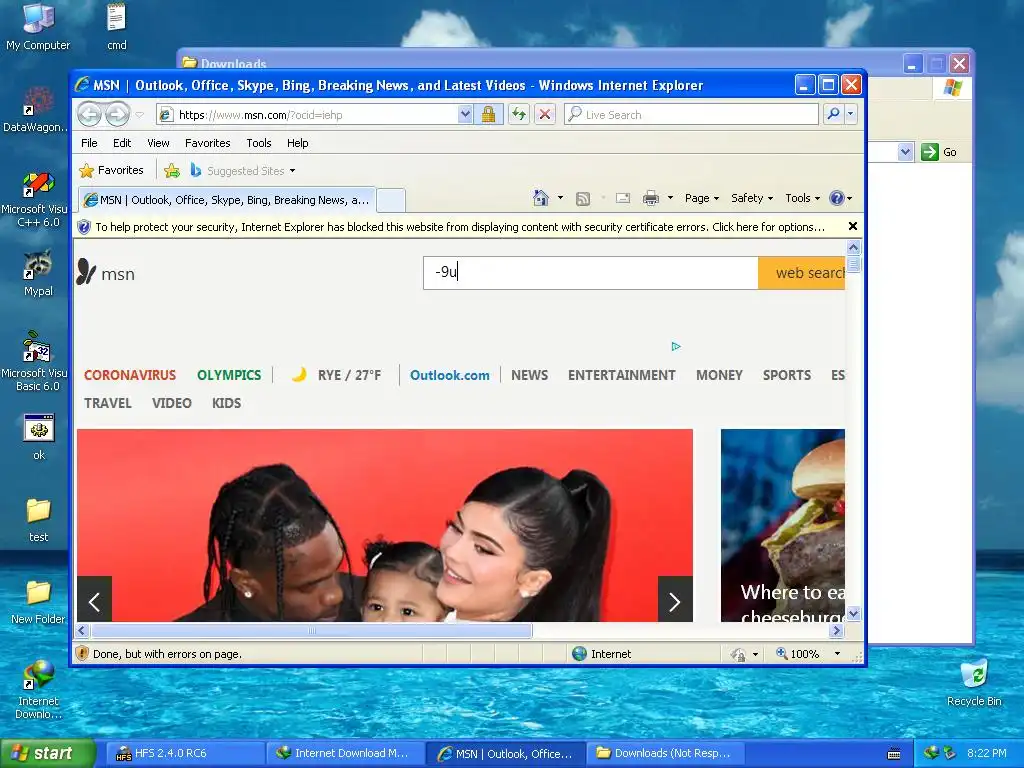Image resolution: width=1024 pixels, height=768 pixels.
Task: Go to the NEWS section
Action: (530, 376)
